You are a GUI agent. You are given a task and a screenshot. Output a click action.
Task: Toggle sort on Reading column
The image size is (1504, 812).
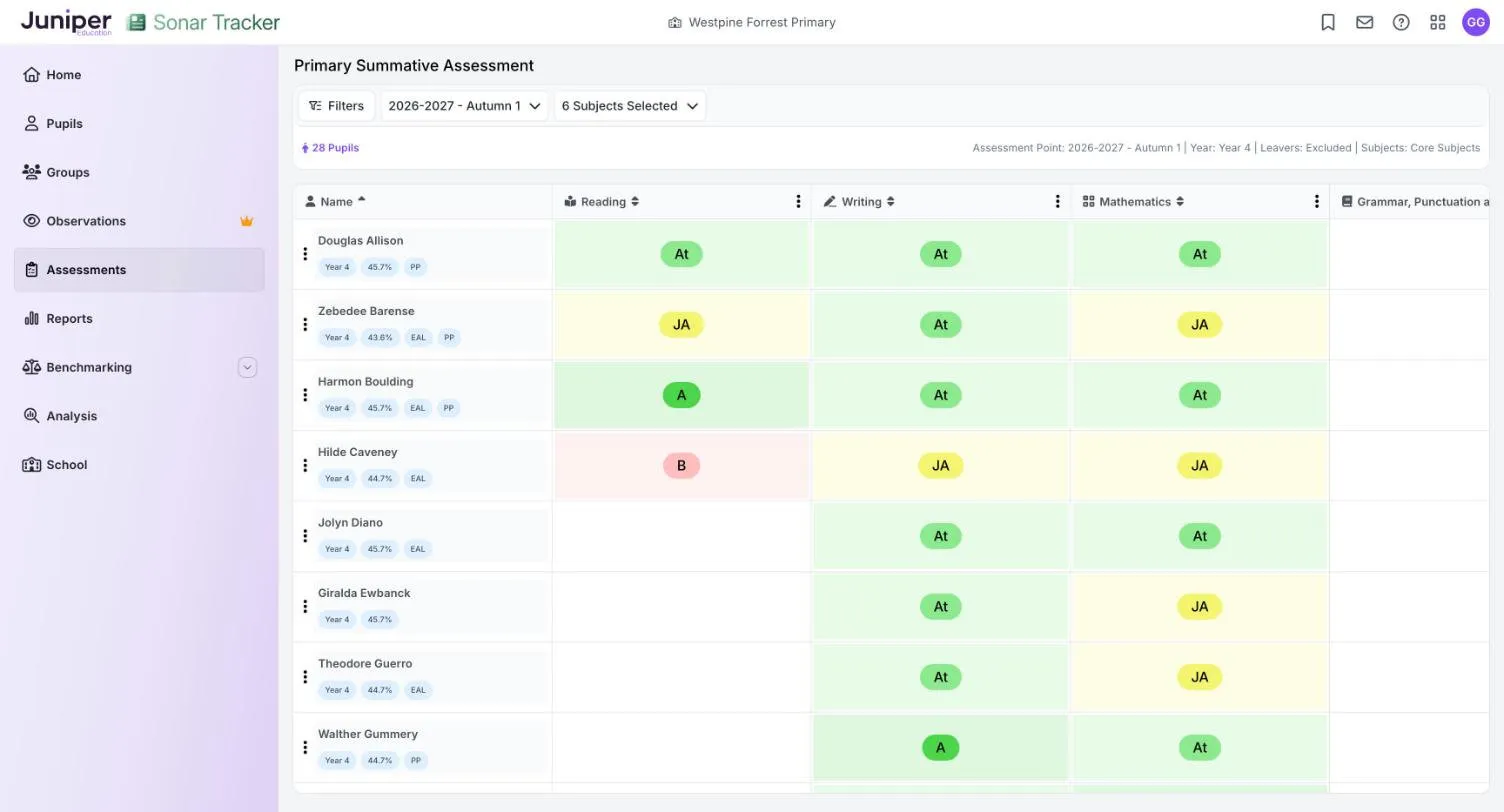(x=633, y=202)
